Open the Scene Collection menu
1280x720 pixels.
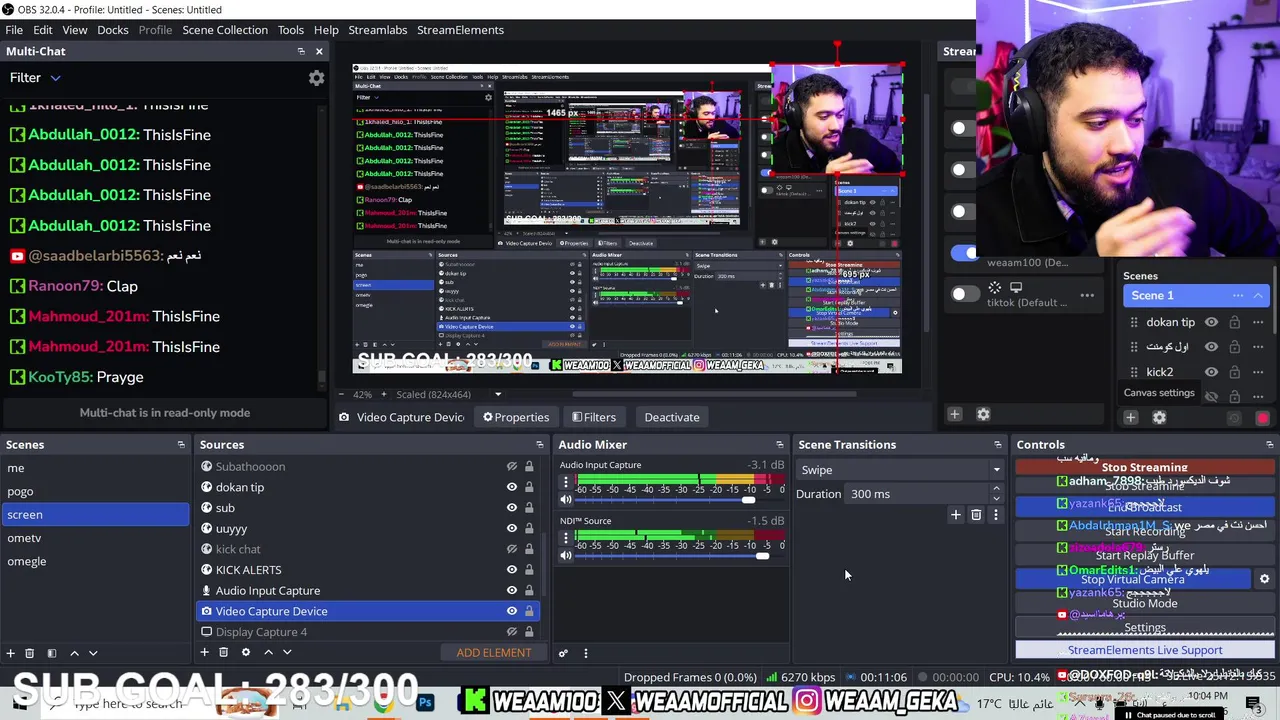[225, 30]
